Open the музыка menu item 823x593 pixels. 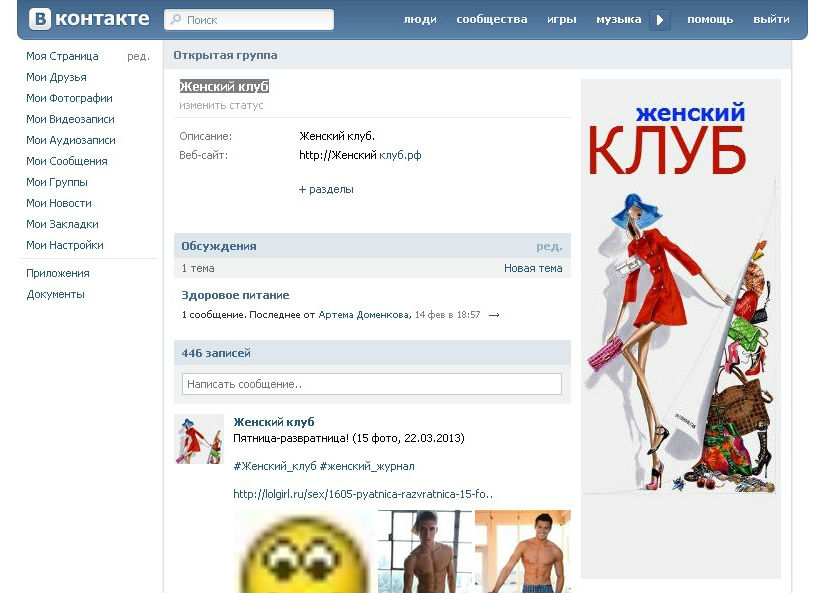pos(618,19)
